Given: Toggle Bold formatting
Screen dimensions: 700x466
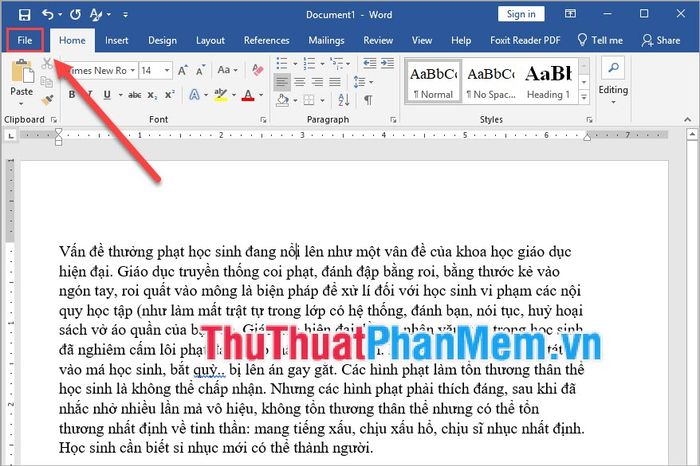Looking at the screenshot, I should click(72, 95).
